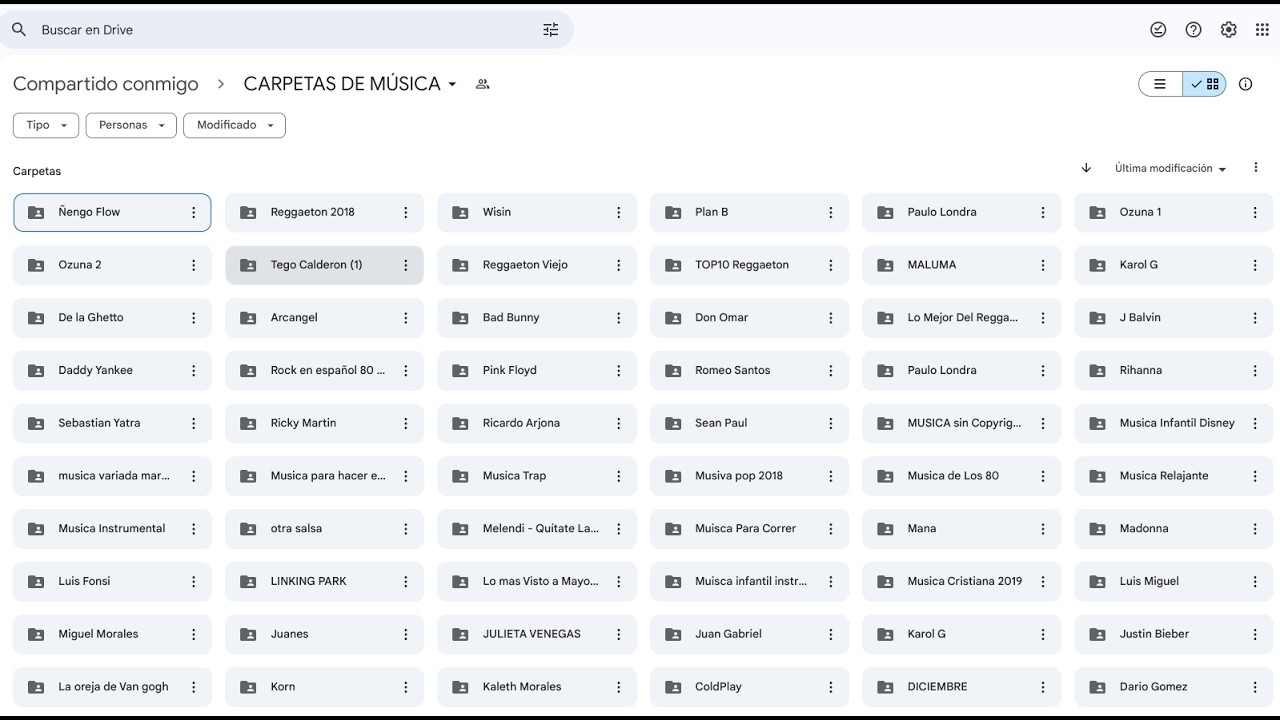Screen dimensions: 1280x720
Task: Select the Ricardo Arjona folder
Action: pos(537,423)
